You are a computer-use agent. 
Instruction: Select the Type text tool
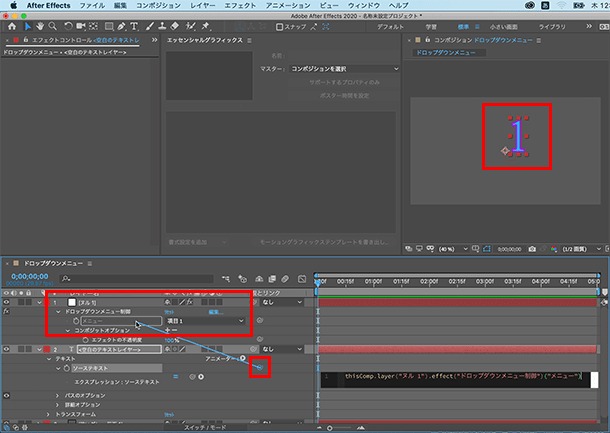pos(134,26)
